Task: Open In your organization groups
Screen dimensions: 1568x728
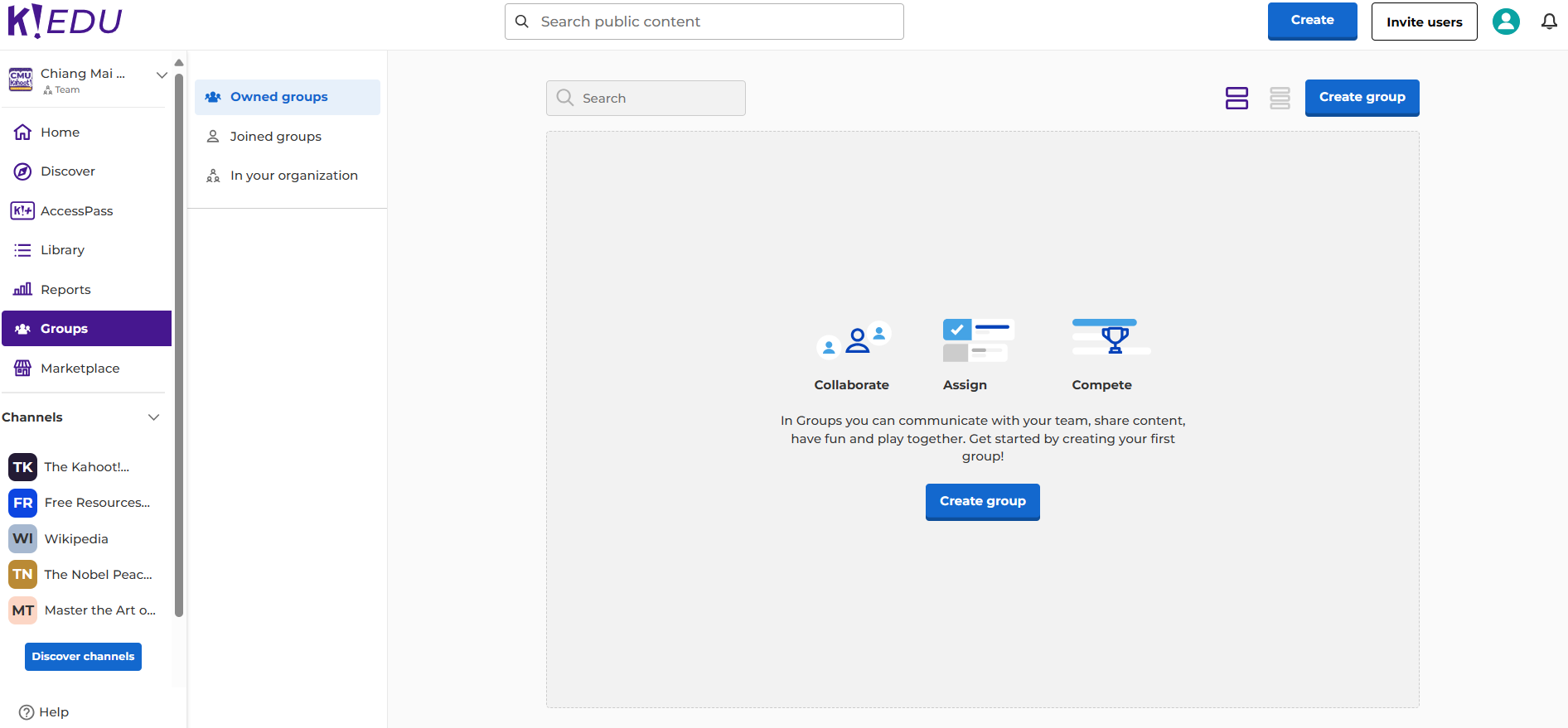Action: tap(293, 176)
